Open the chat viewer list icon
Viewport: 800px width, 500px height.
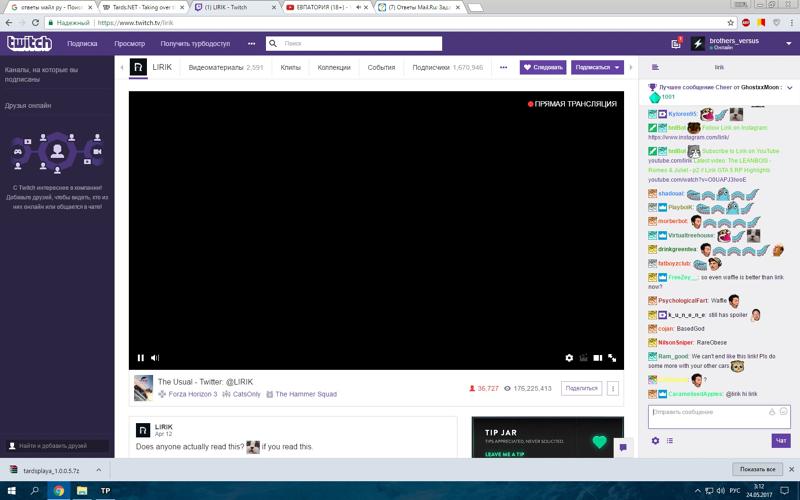point(670,441)
